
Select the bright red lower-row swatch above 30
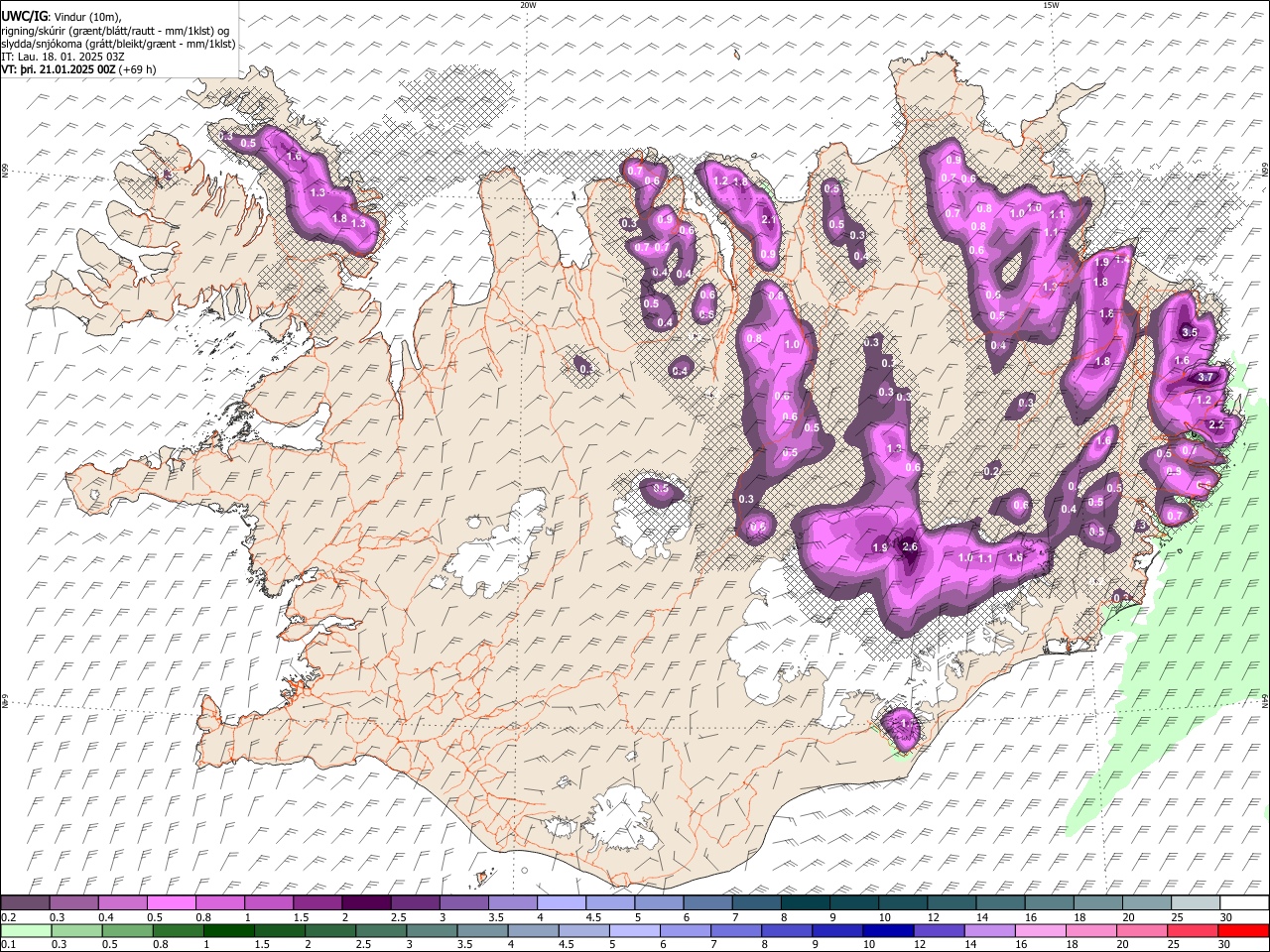pyautogui.click(x=1244, y=930)
